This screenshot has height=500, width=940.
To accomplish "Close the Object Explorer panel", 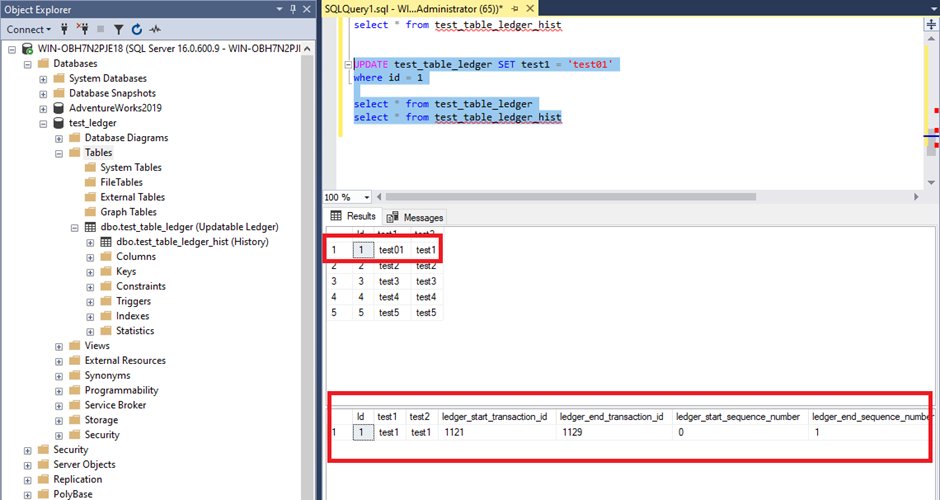I will 307,9.
